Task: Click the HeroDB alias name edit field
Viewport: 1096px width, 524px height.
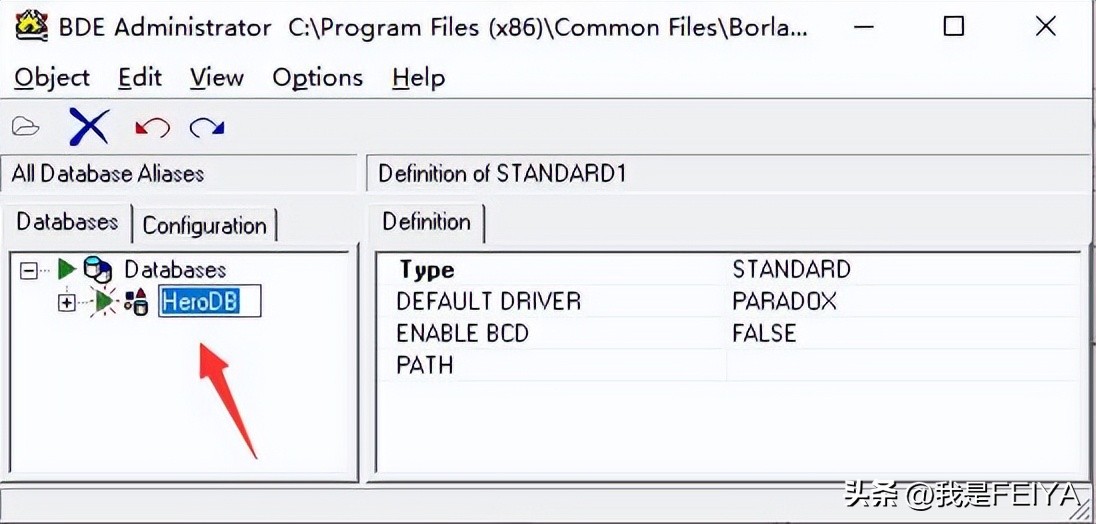Action: pos(210,301)
